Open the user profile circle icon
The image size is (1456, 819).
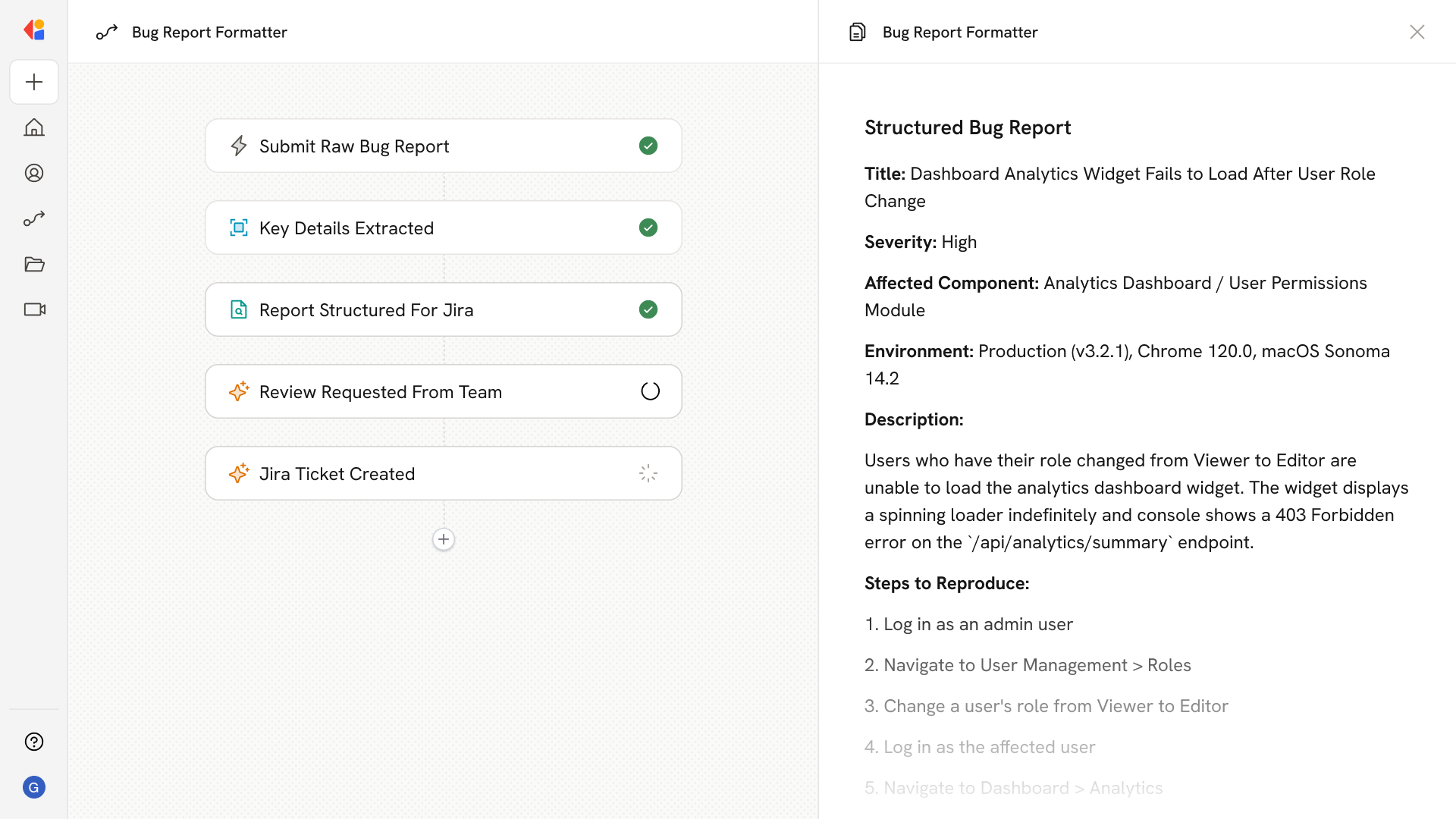click(34, 173)
